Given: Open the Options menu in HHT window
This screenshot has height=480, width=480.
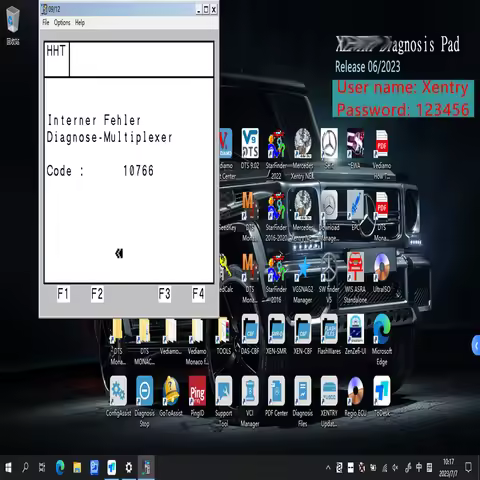Looking at the screenshot, I should point(62,23).
